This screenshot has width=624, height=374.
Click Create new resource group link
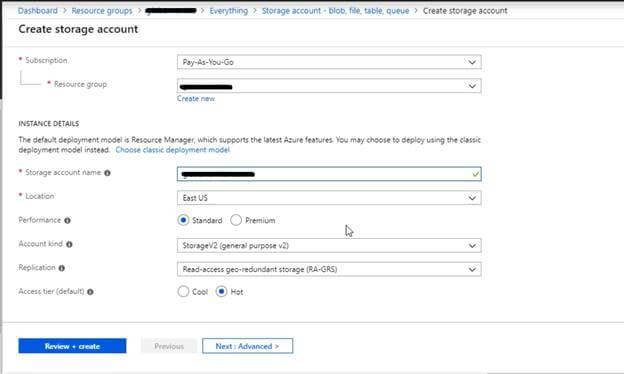click(196, 99)
